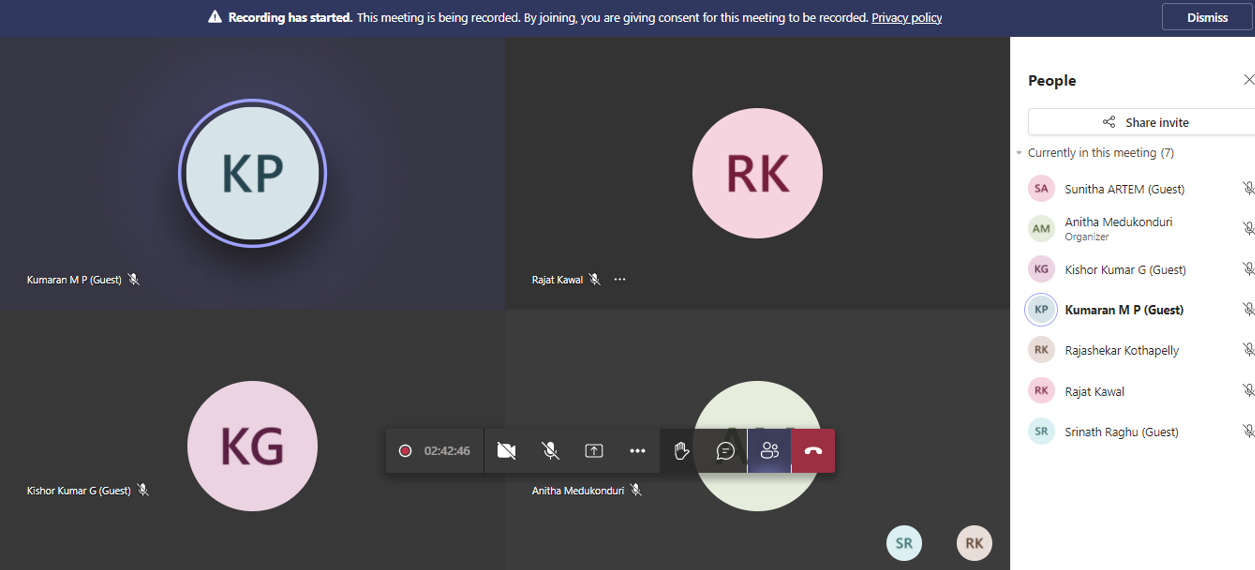This screenshot has width=1255, height=570.
Task: Raise your hand icon
Action: pyautogui.click(x=682, y=451)
